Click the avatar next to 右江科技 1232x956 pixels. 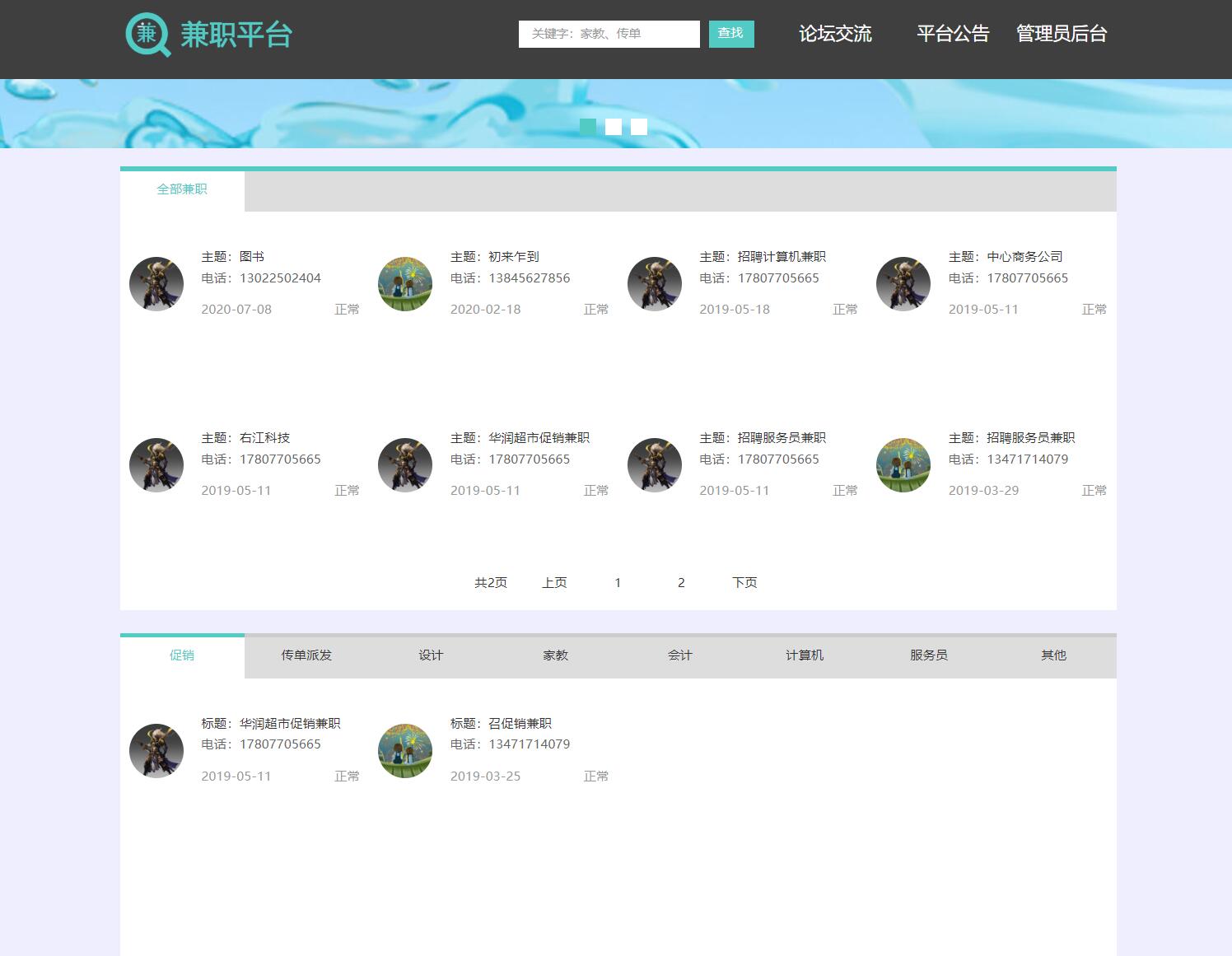pyautogui.click(x=156, y=464)
